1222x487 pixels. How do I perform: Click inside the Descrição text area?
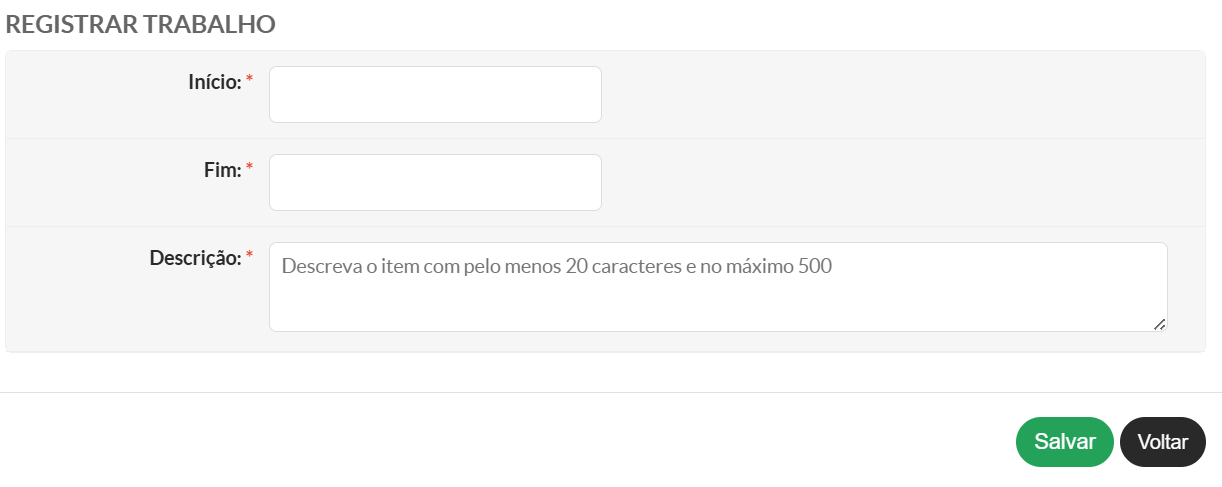pos(717,300)
